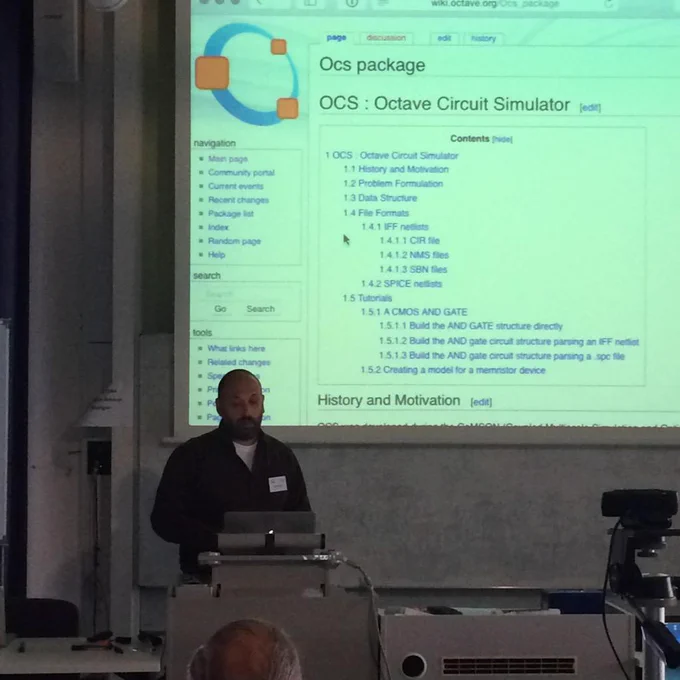Hide the Contents table via [hide]
The width and height of the screenshot is (680, 680).
click(502, 139)
